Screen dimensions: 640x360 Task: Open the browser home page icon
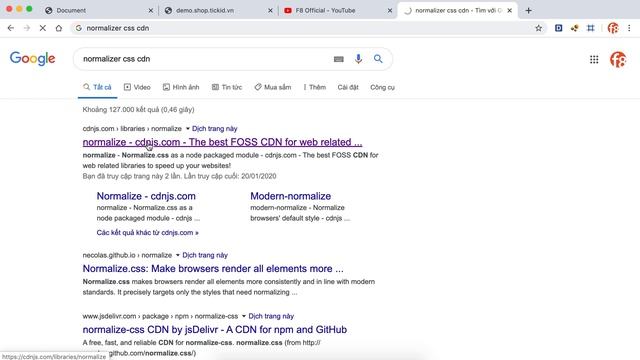pos(59,28)
